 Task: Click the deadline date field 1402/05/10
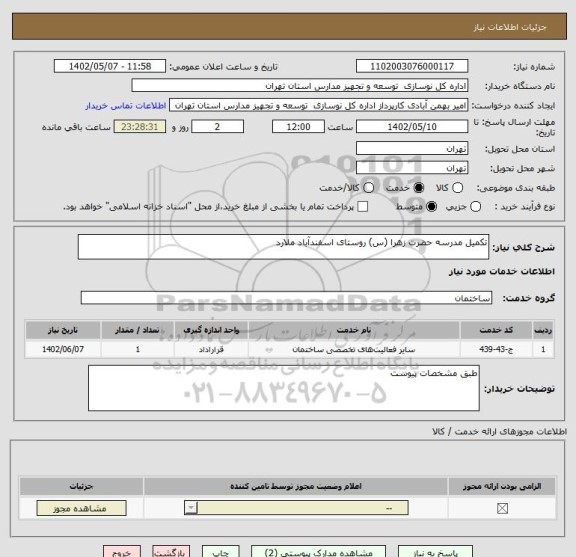click(x=412, y=127)
